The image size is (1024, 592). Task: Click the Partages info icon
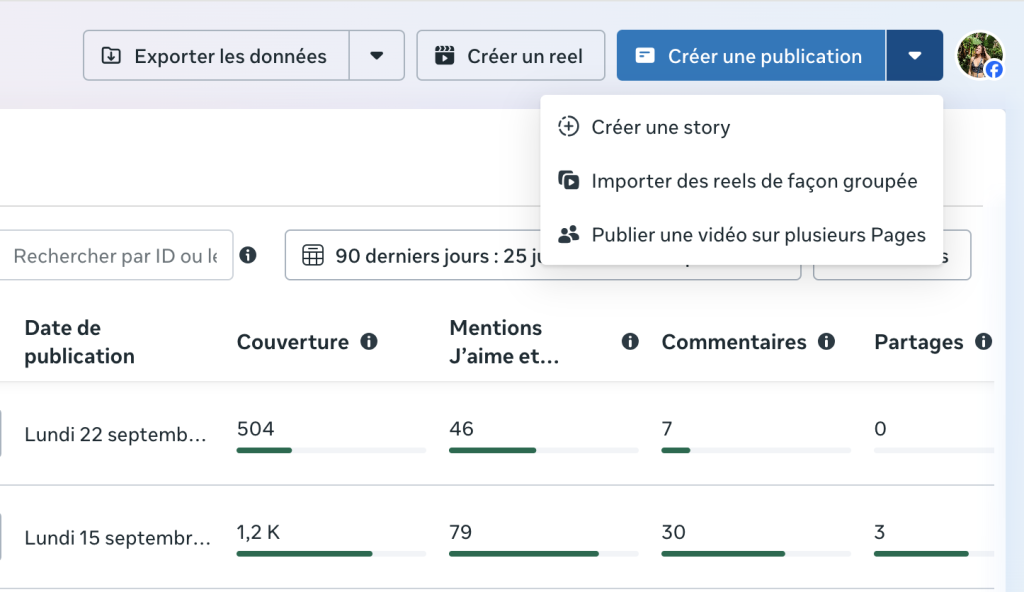click(x=984, y=342)
